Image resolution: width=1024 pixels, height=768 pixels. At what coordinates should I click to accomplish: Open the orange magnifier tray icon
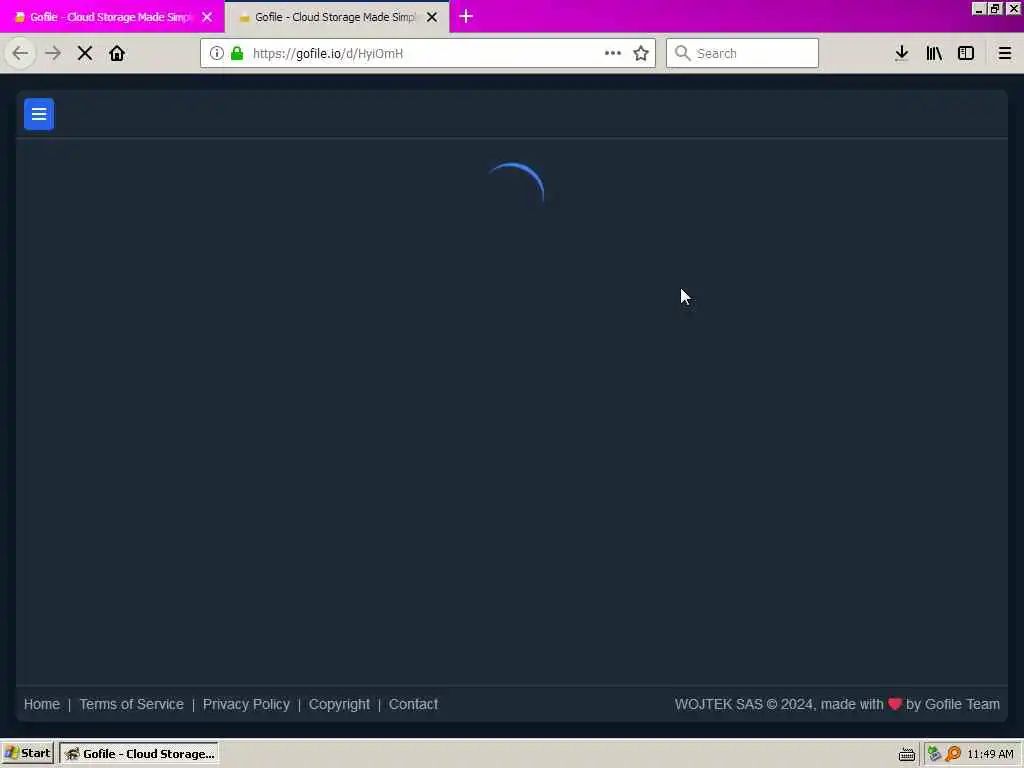953,754
